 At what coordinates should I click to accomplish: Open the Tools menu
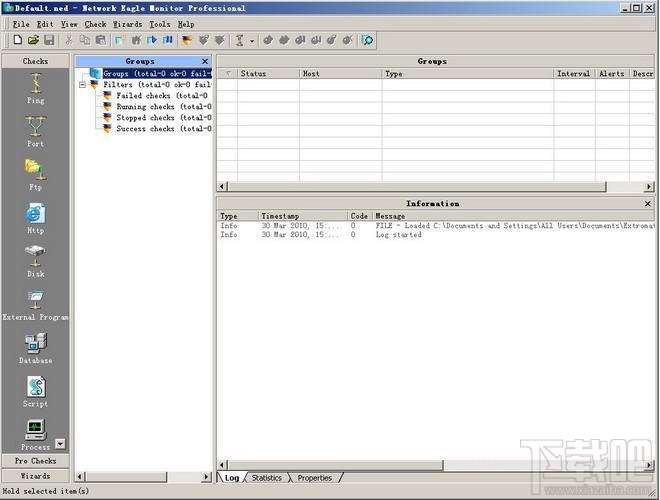(160, 24)
